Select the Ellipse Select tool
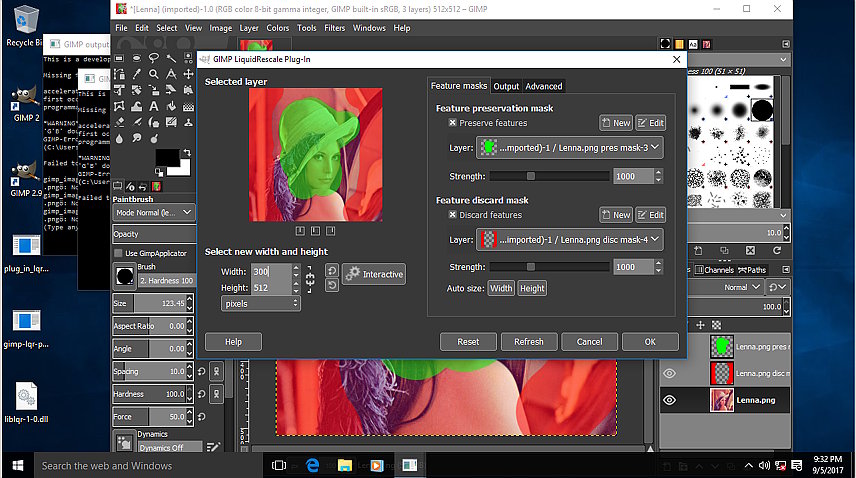This screenshot has width=856, height=478. click(136, 57)
